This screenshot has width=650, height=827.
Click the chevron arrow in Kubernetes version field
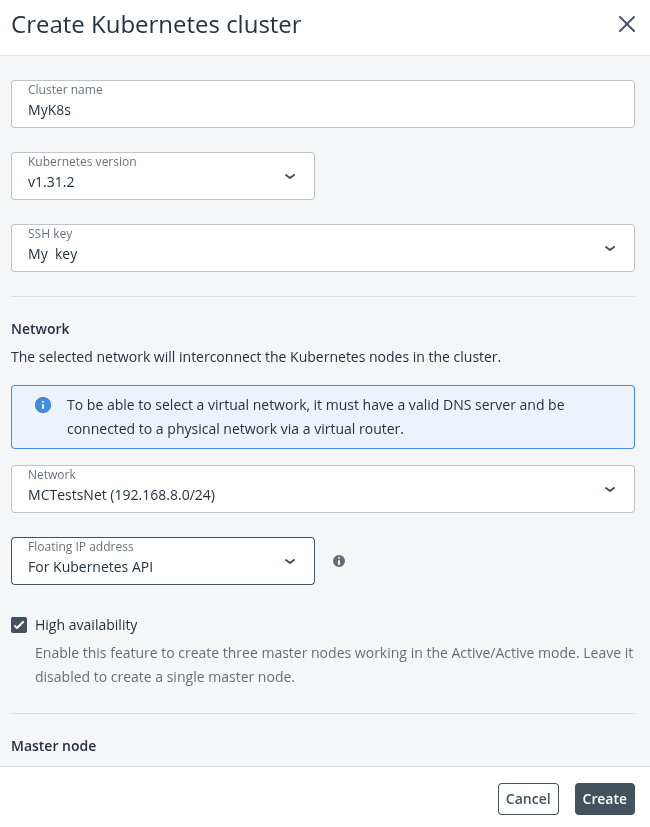pos(290,176)
